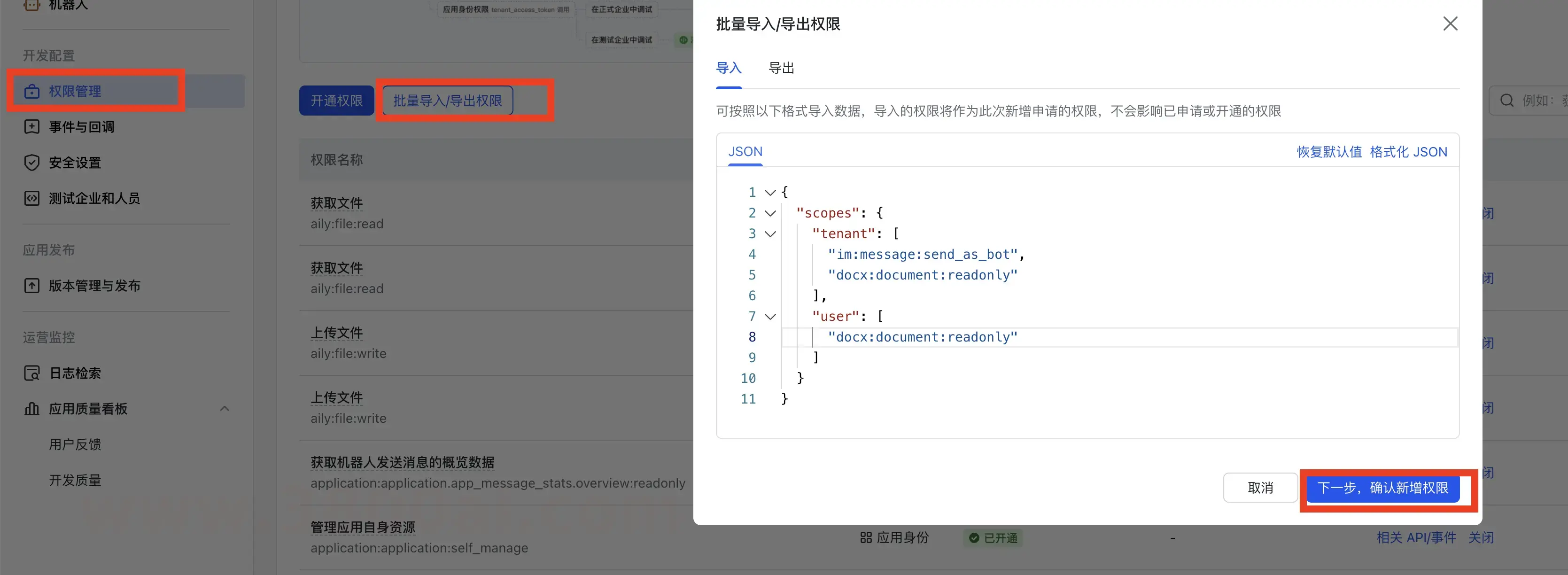1568x575 pixels.
Task: Fold the "scopes" block on line 2
Action: tap(770, 213)
